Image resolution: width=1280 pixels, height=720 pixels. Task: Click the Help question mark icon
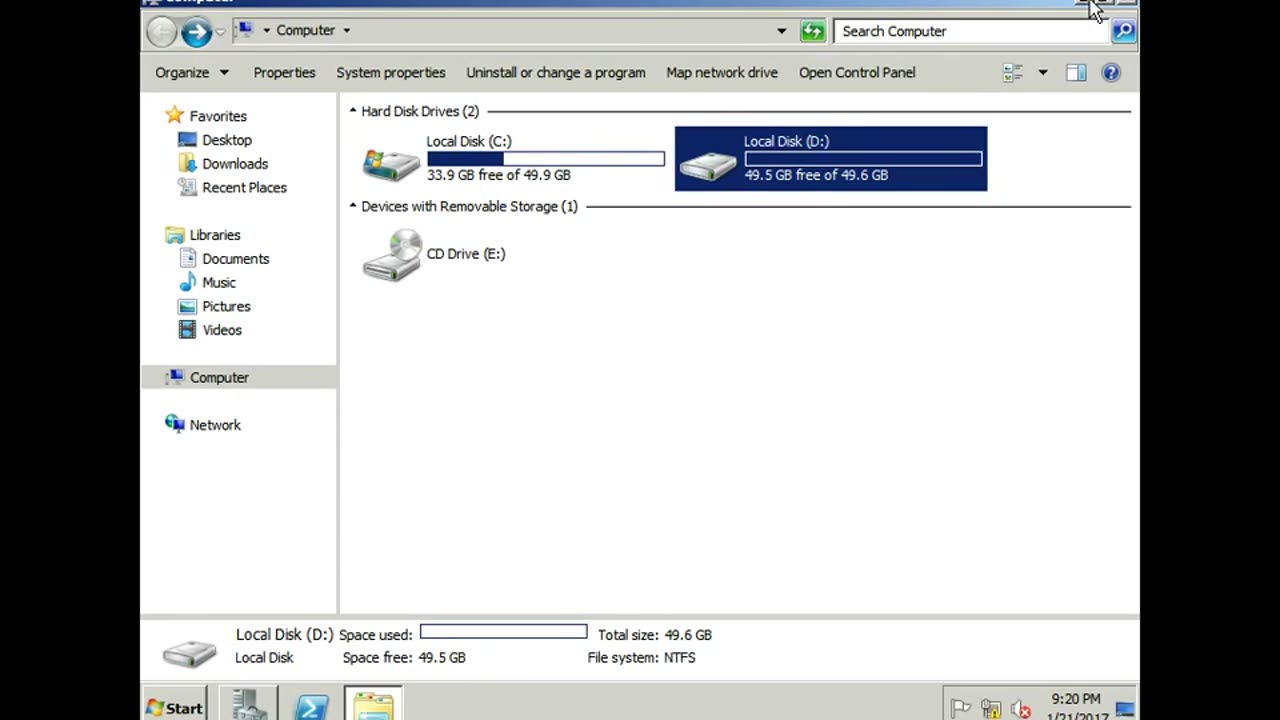(x=1111, y=72)
